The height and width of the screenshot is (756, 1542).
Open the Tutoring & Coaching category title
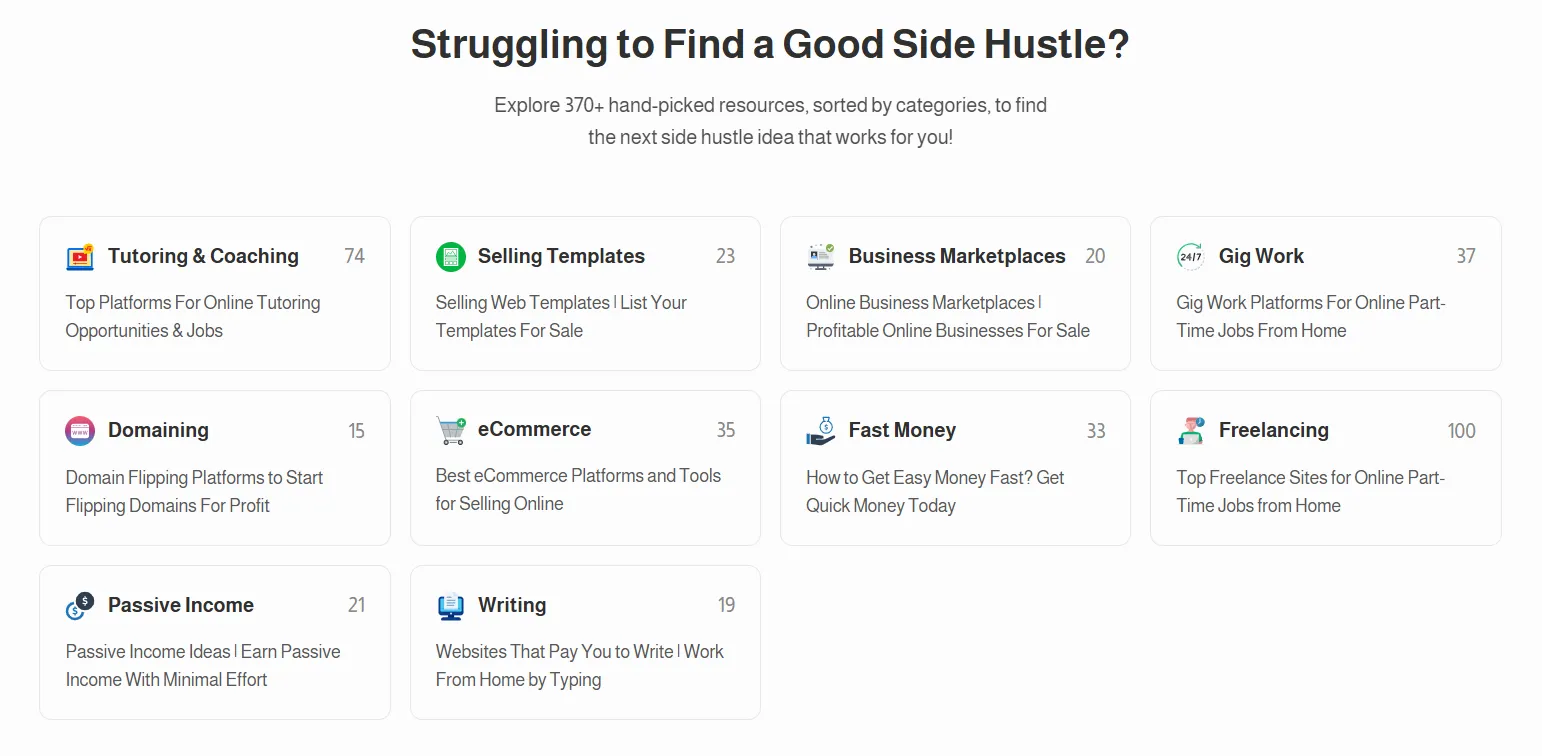coord(203,256)
